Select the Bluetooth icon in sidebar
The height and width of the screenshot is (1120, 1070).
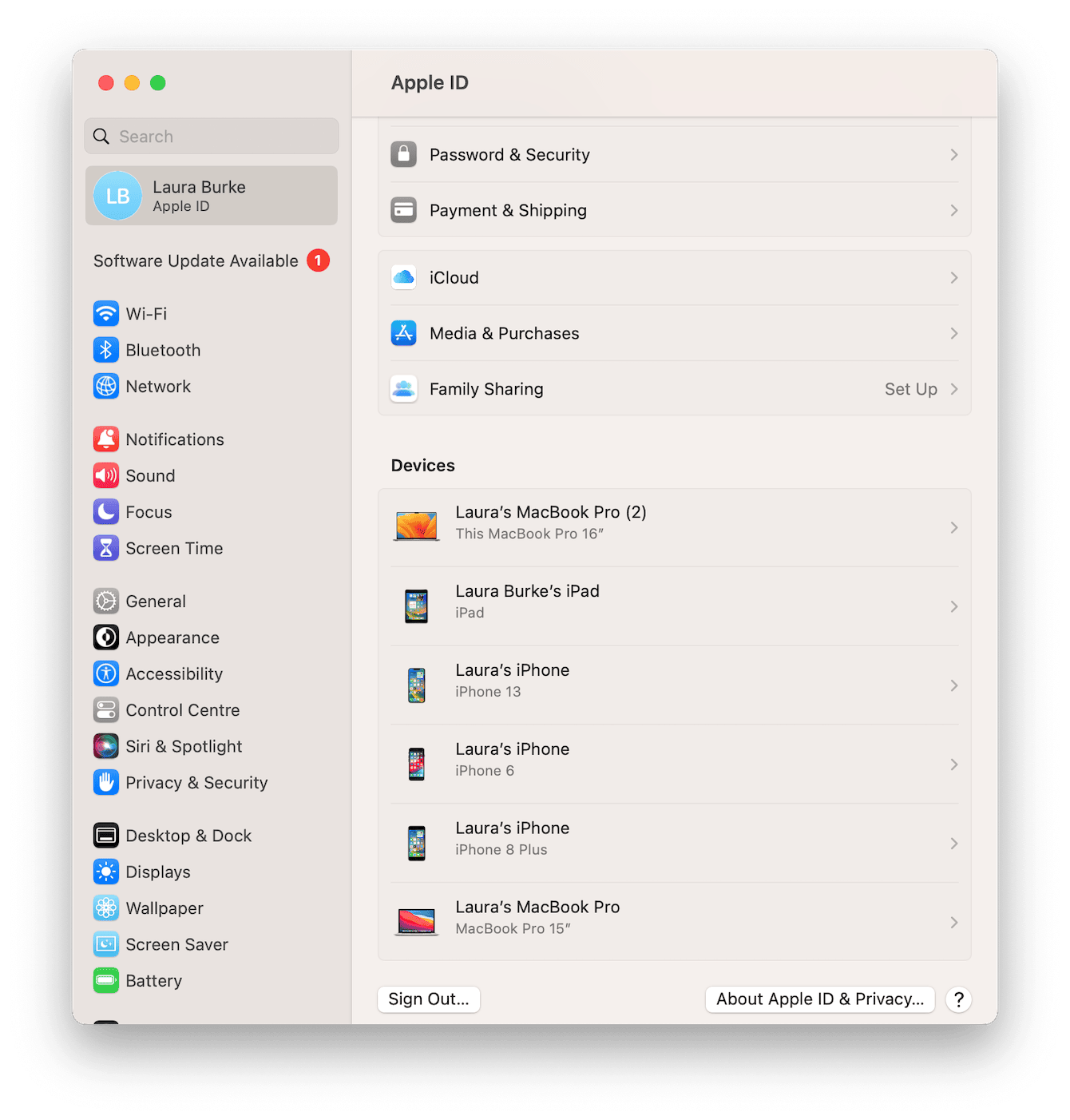tap(106, 350)
